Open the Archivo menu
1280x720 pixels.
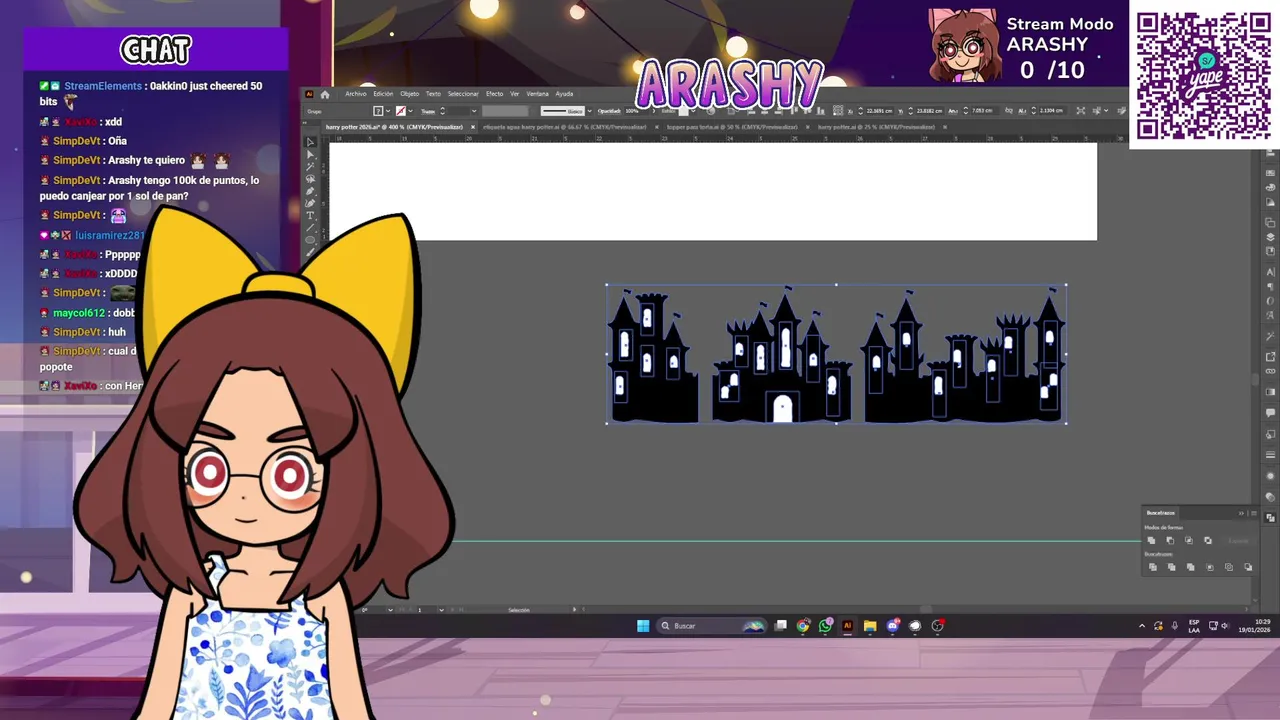click(356, 94)
